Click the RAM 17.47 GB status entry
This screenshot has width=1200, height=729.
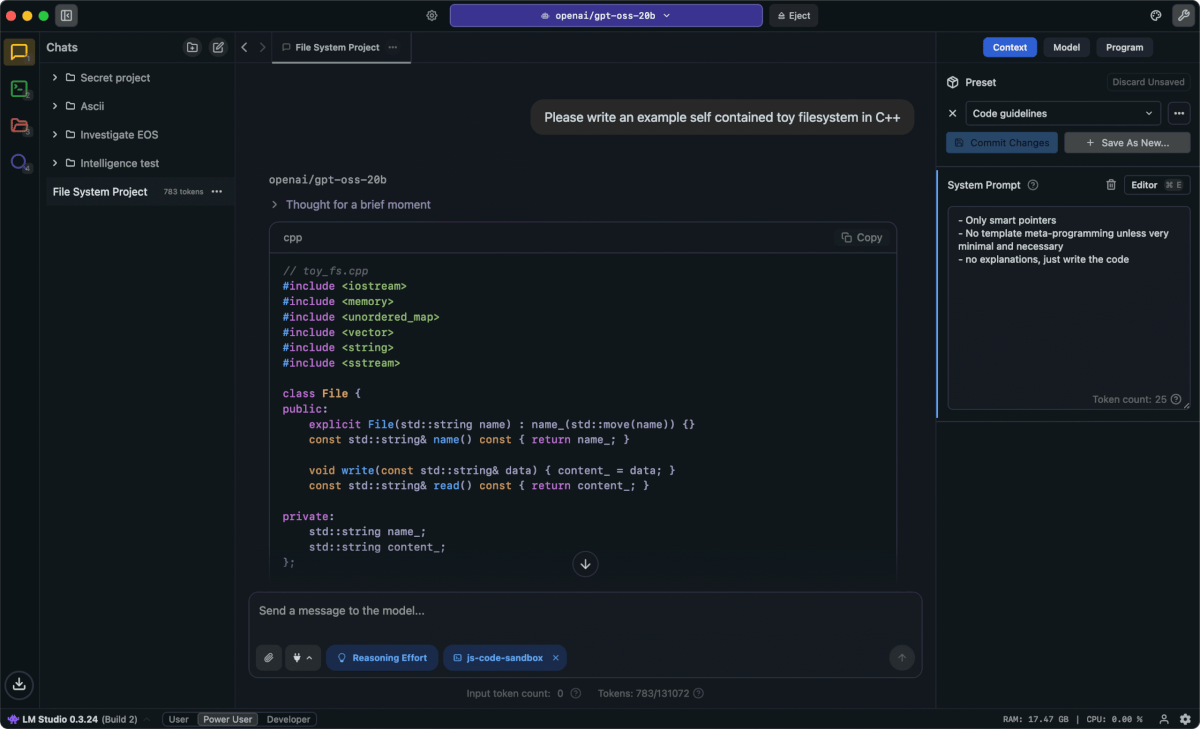[x=1036, y=719]
